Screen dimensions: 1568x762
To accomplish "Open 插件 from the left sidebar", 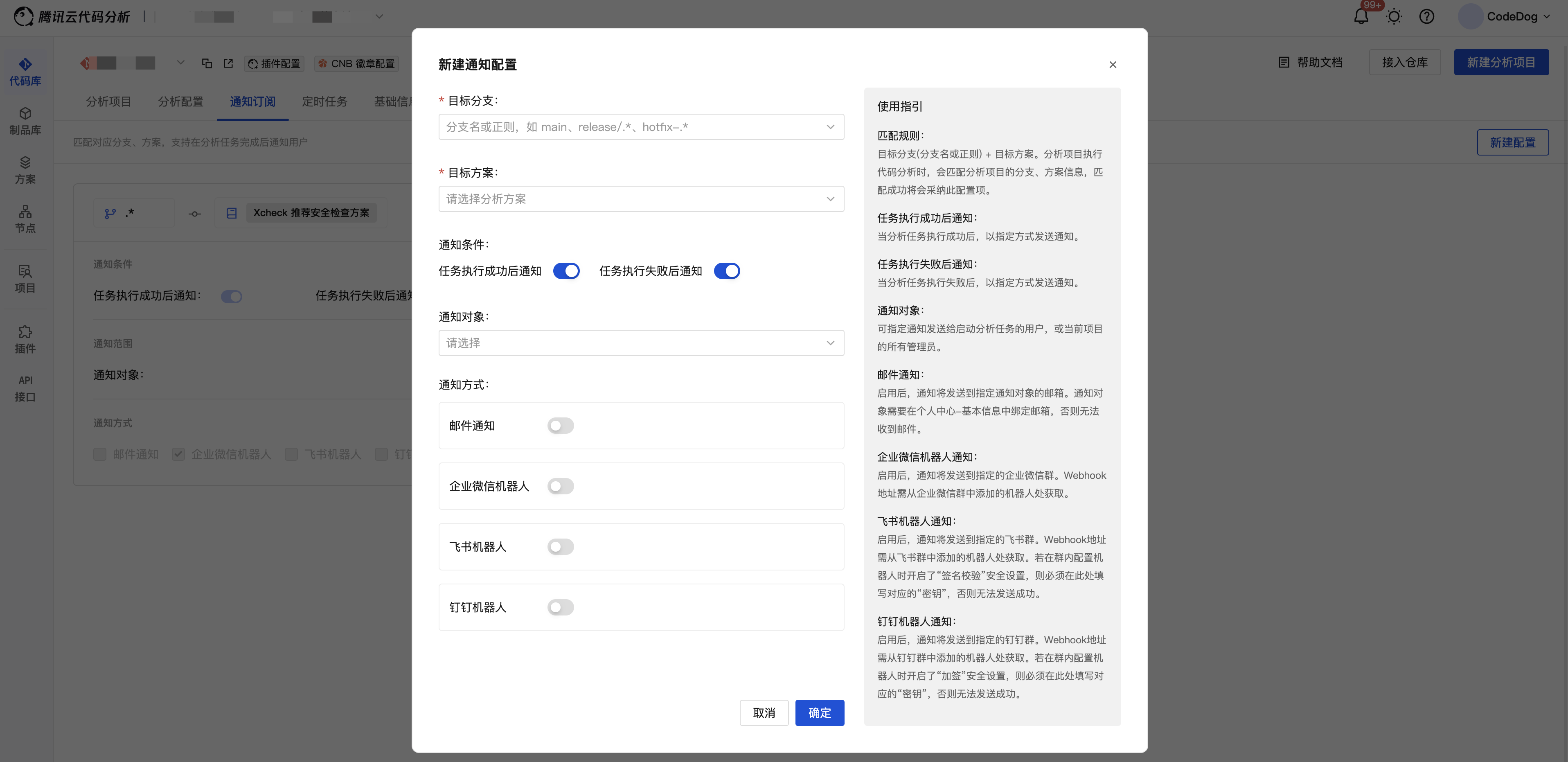I will click(x=25, y=338).
